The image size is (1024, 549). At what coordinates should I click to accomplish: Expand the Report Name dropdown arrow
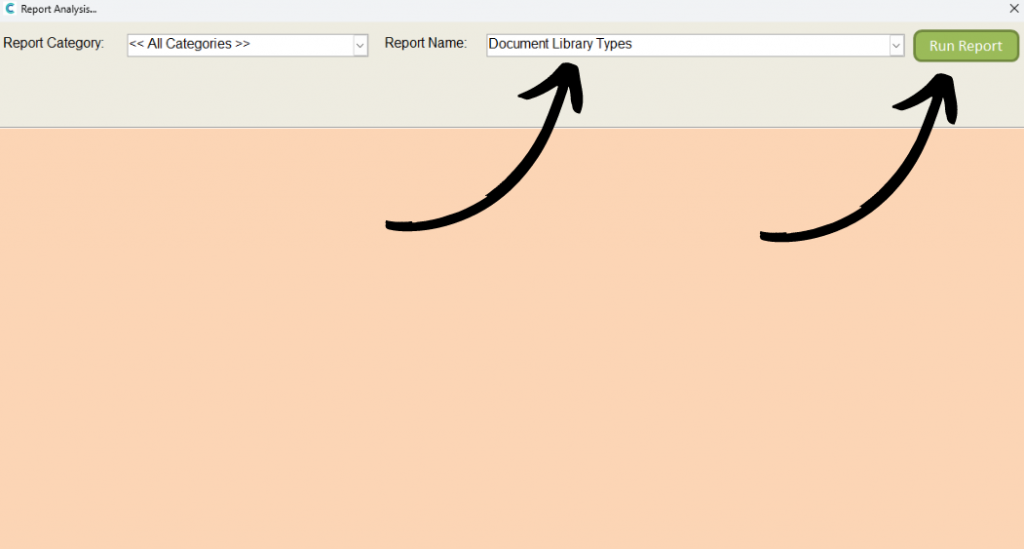896,45
